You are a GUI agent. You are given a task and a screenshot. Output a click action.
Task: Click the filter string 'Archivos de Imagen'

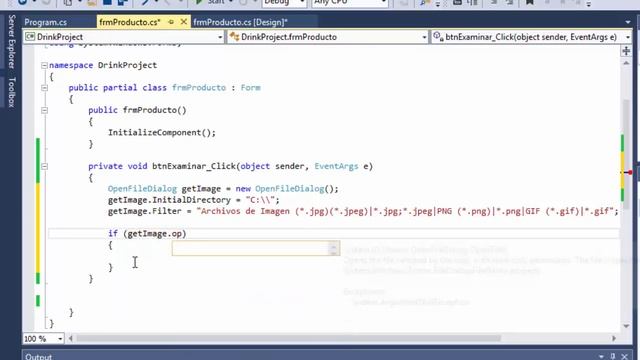245,211
